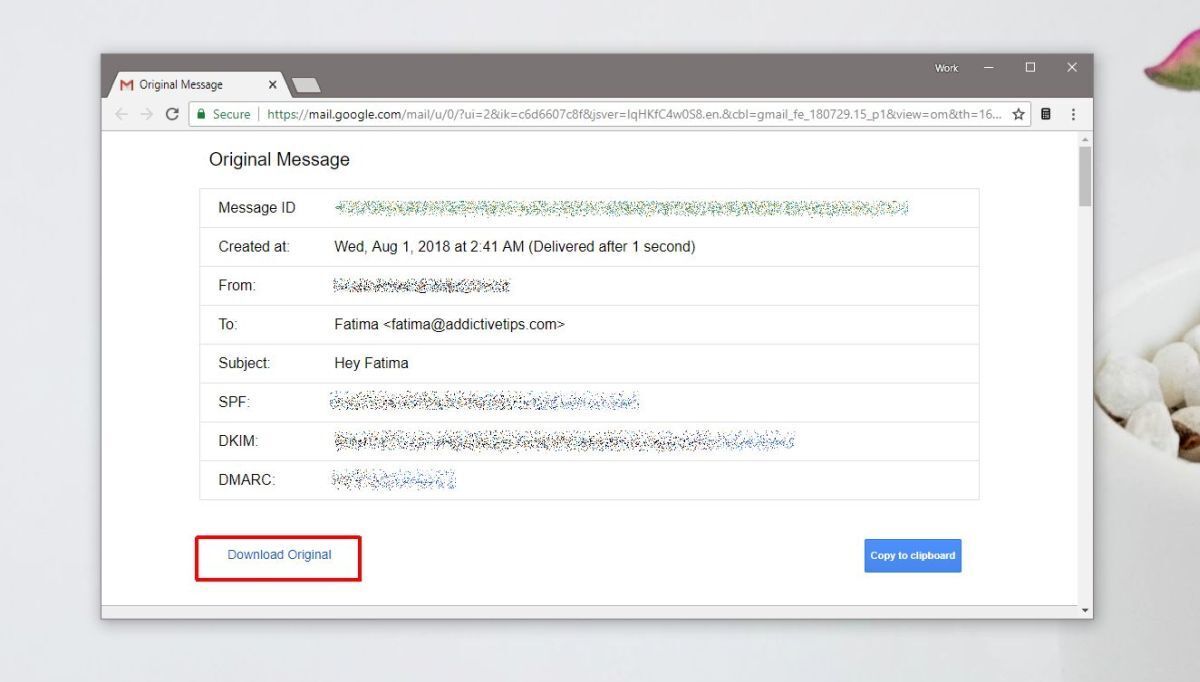Select the Original Message tab
Screen dimensions: 1200x682
pyautogui.click(x=199, y=85)
